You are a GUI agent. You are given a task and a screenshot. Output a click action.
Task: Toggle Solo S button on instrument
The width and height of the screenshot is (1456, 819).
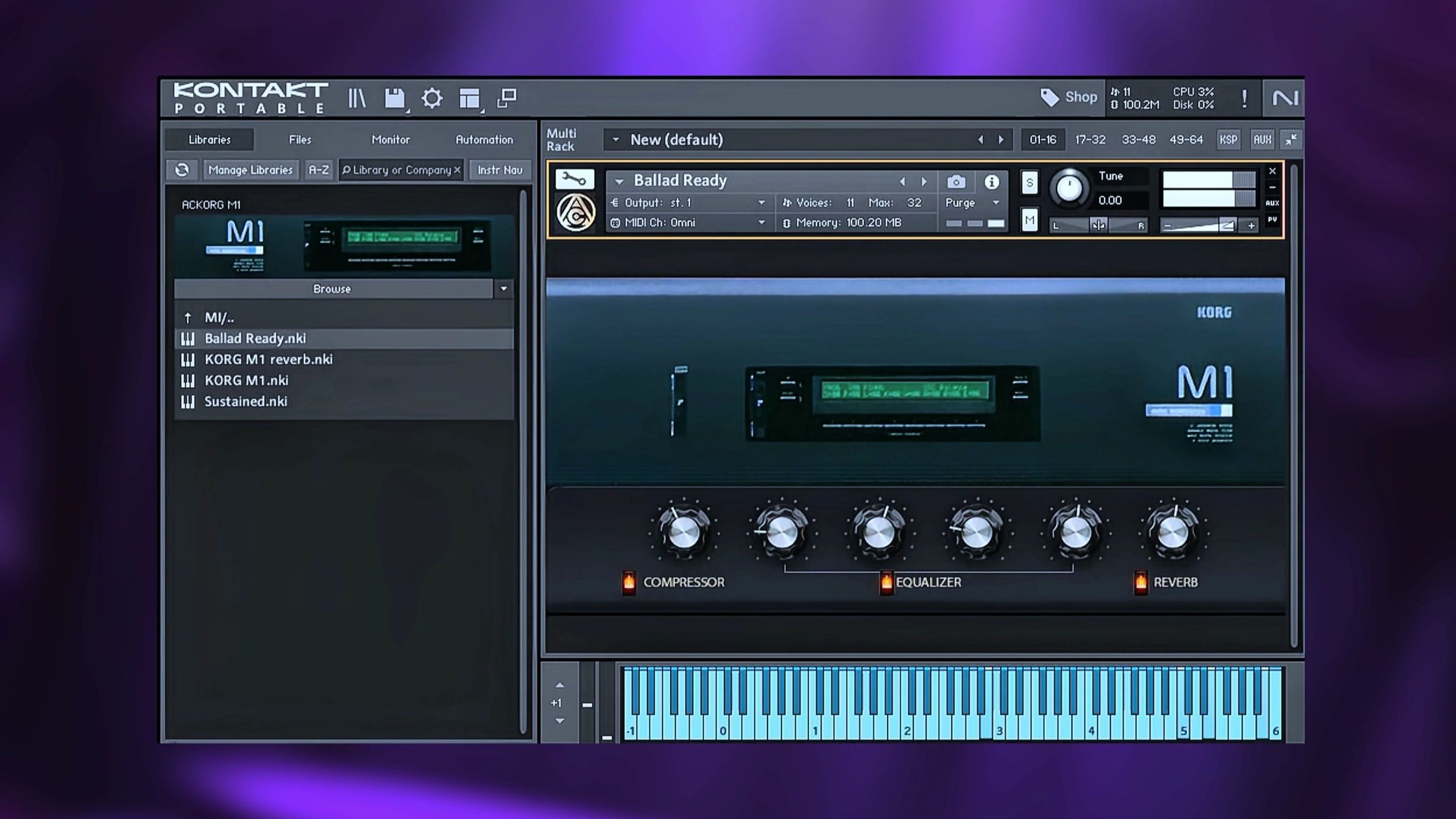tap(1029, 183)
